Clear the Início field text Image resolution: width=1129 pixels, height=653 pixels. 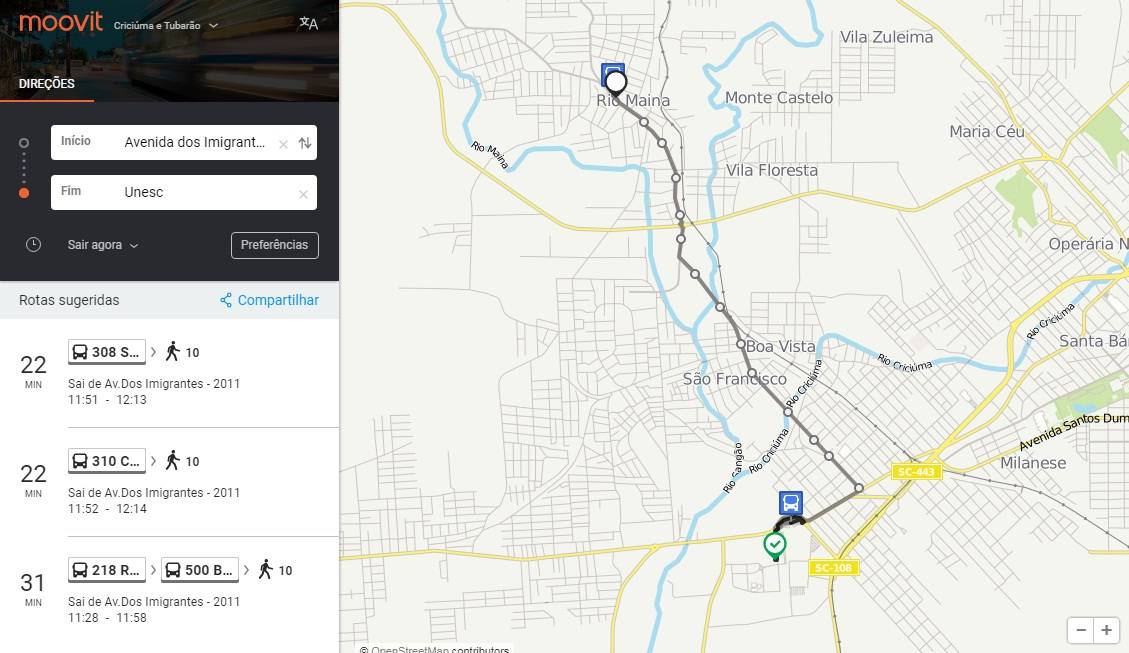pyautogui.click(x=283, y=144)
